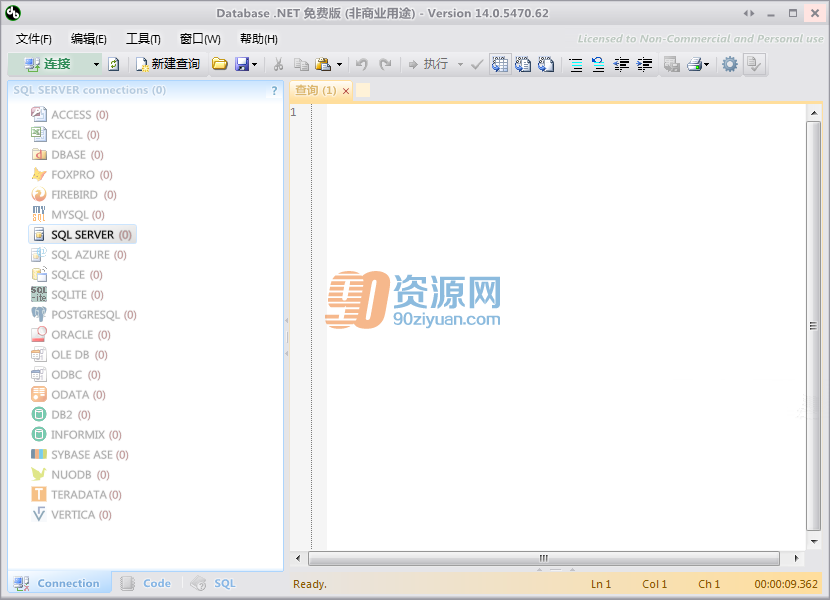Select VERTICA (0) in the tree

(71, 515)
